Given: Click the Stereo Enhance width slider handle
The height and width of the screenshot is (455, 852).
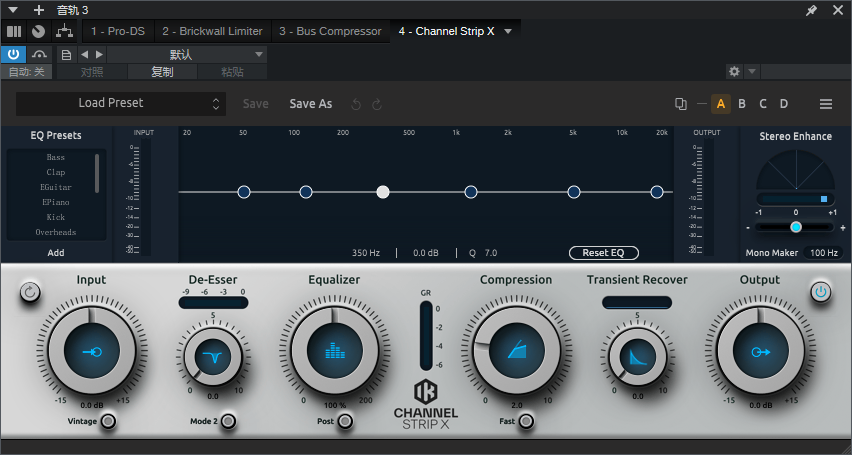Looking at the screenshot, I should pos(796,227).
